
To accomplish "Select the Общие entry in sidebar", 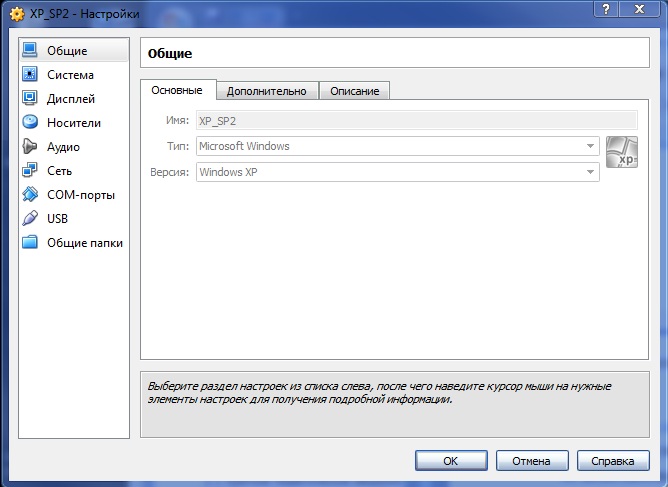I will click(74, 50).
